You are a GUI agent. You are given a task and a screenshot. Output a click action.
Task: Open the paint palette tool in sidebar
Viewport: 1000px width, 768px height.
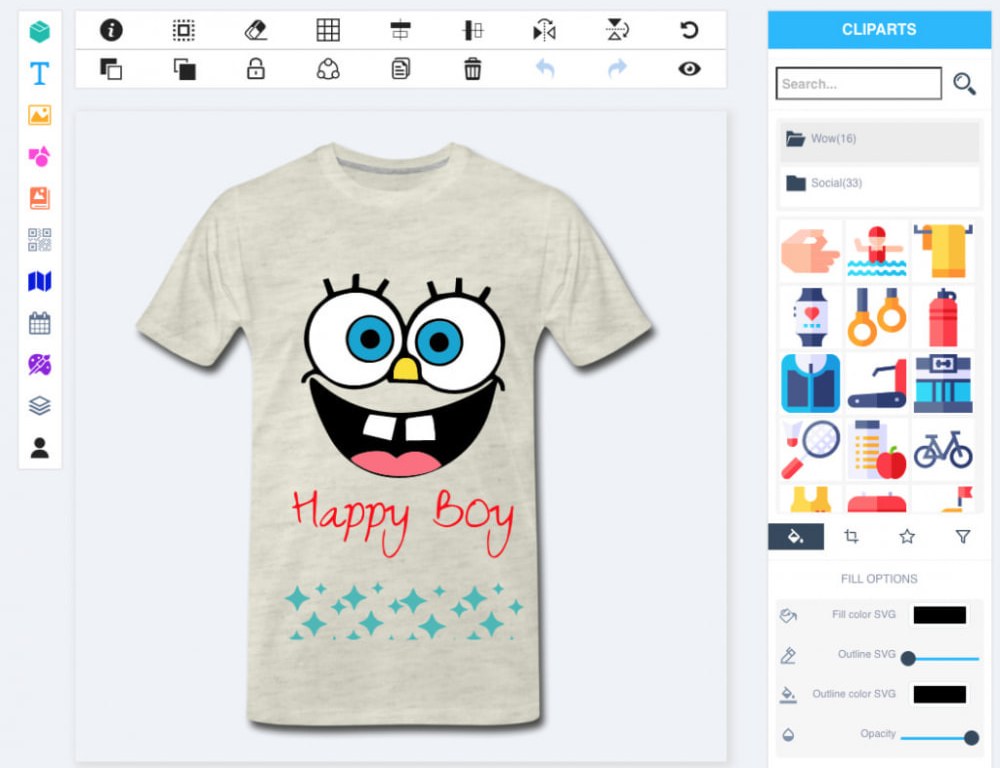tap(40, 365)
